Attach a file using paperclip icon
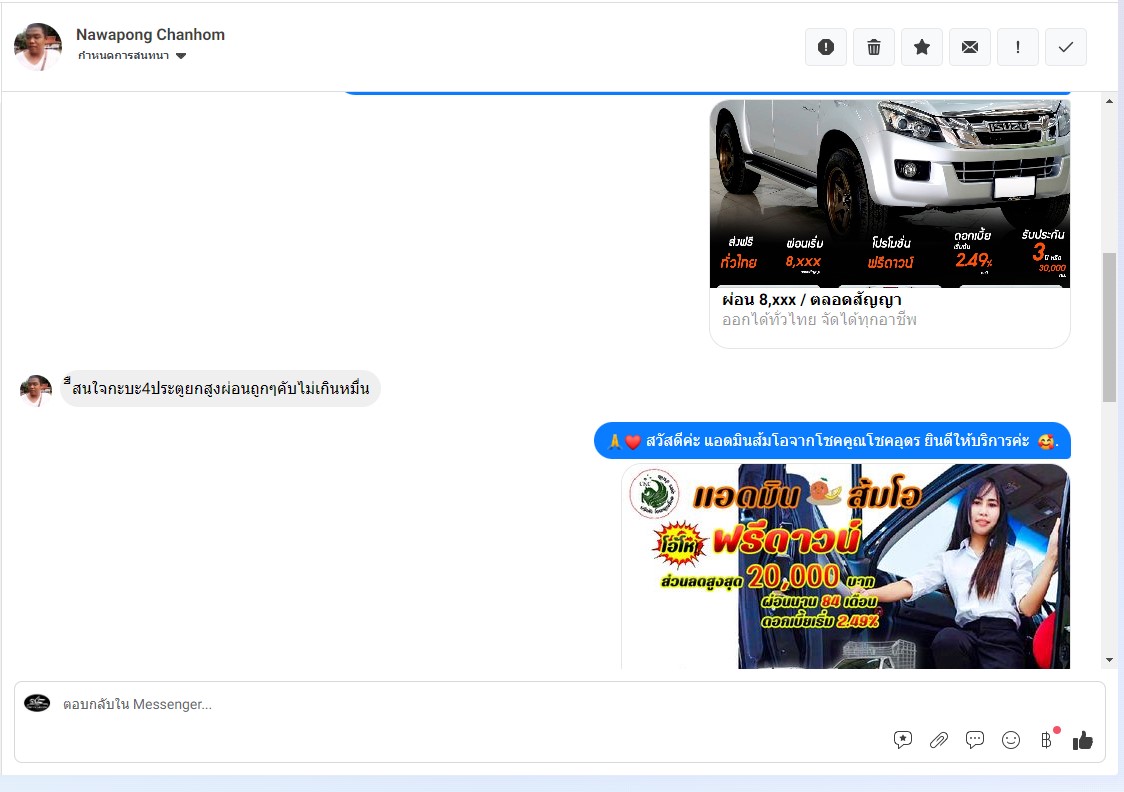The height and width of the screenshot is (792, 1124). [x=939, y=740]
